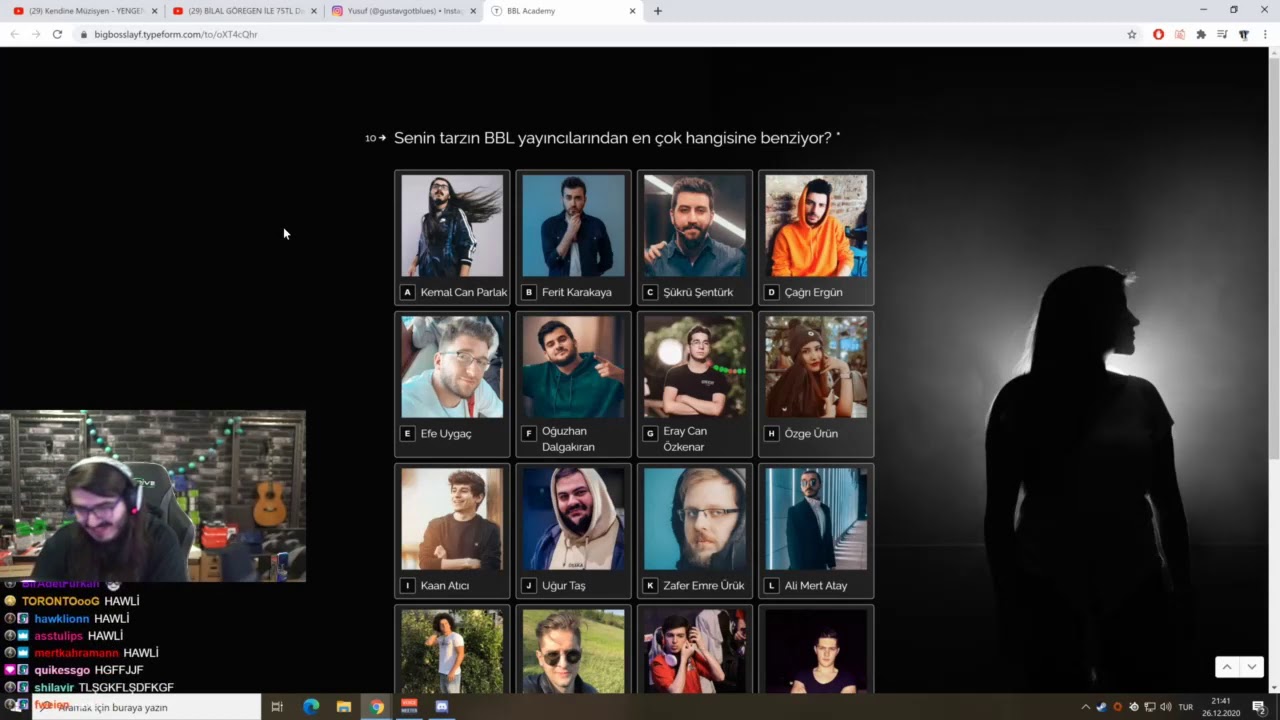Viewport: 1280px width, 720px height.
Task: Open the Windows notification center
Action: pyautogui.click(x=1259, y=707)
